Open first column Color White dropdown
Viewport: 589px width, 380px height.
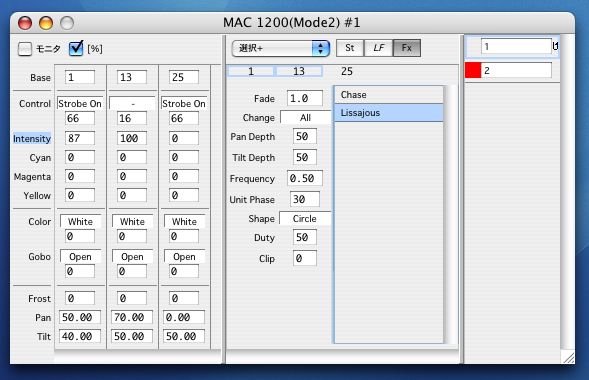point(80,222)
